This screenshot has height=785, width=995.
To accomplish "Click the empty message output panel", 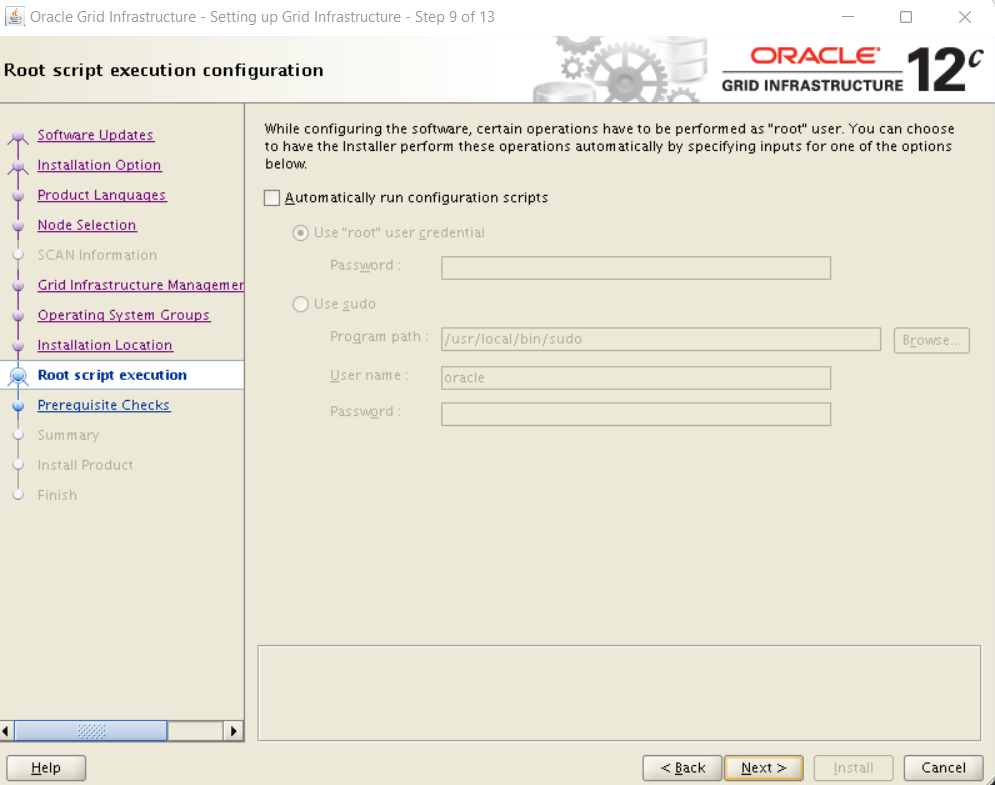I will tap(619, 693).
